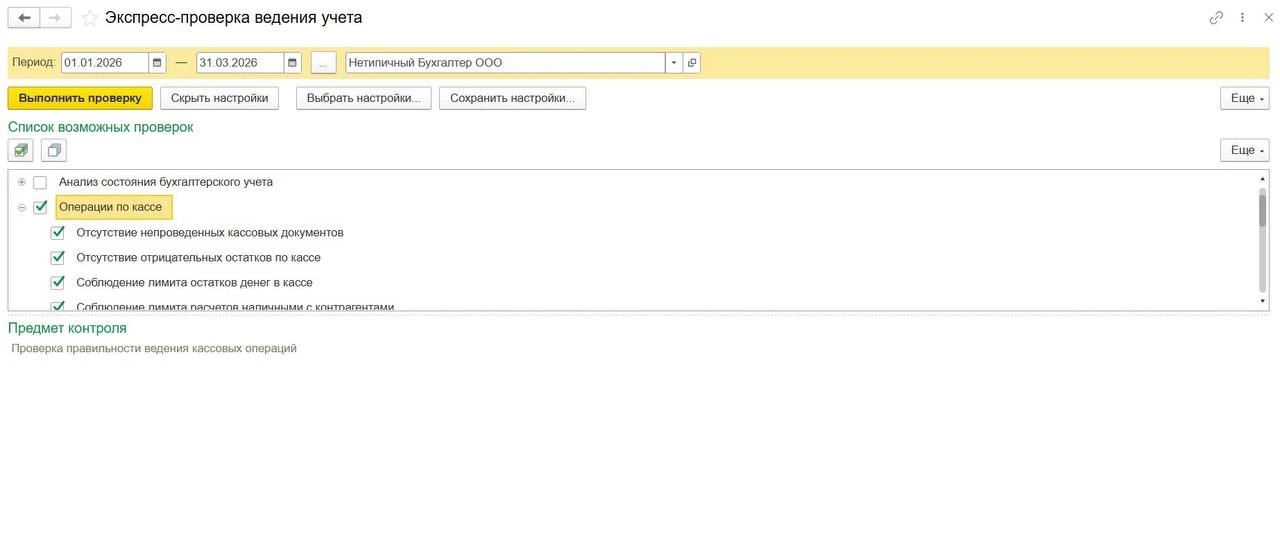
Task: Open the Еще menu above the checks list
Action: coord(1245,150)
